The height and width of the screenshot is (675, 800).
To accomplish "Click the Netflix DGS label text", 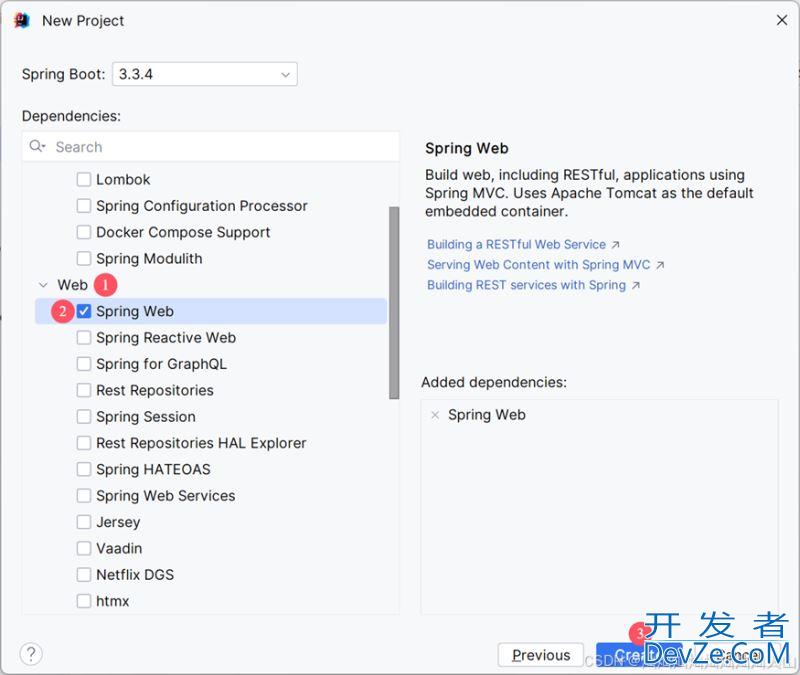I will click(x=135, y=575).
